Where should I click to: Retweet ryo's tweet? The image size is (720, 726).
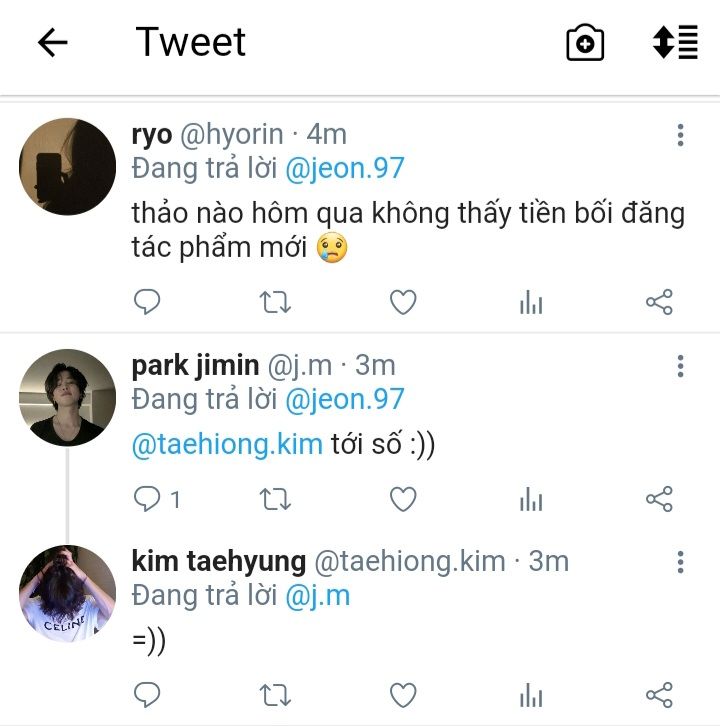click(x=275, y=302)
